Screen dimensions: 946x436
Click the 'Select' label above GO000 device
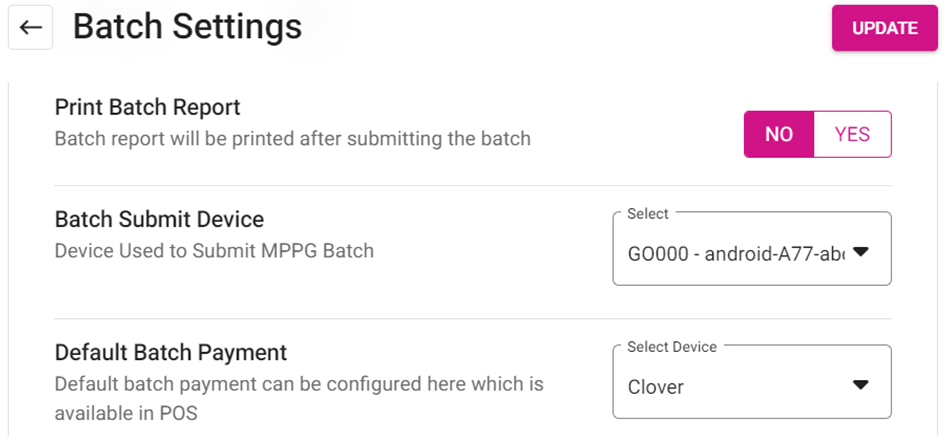coord(647,214)
